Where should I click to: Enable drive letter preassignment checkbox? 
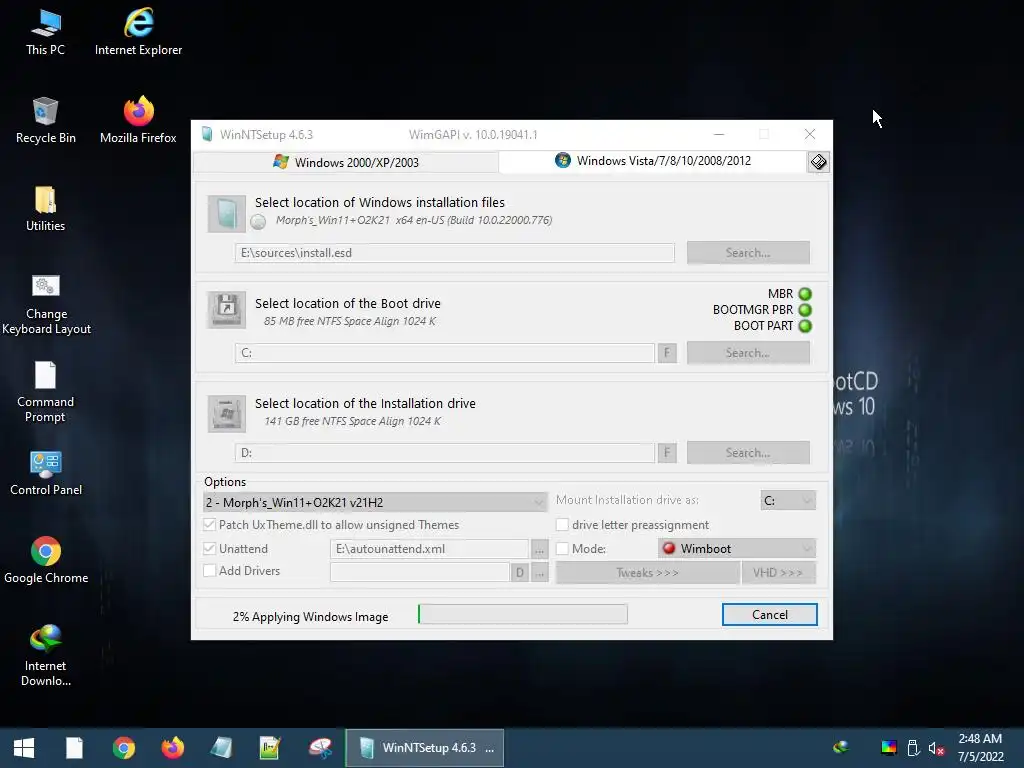click(562, 524)
